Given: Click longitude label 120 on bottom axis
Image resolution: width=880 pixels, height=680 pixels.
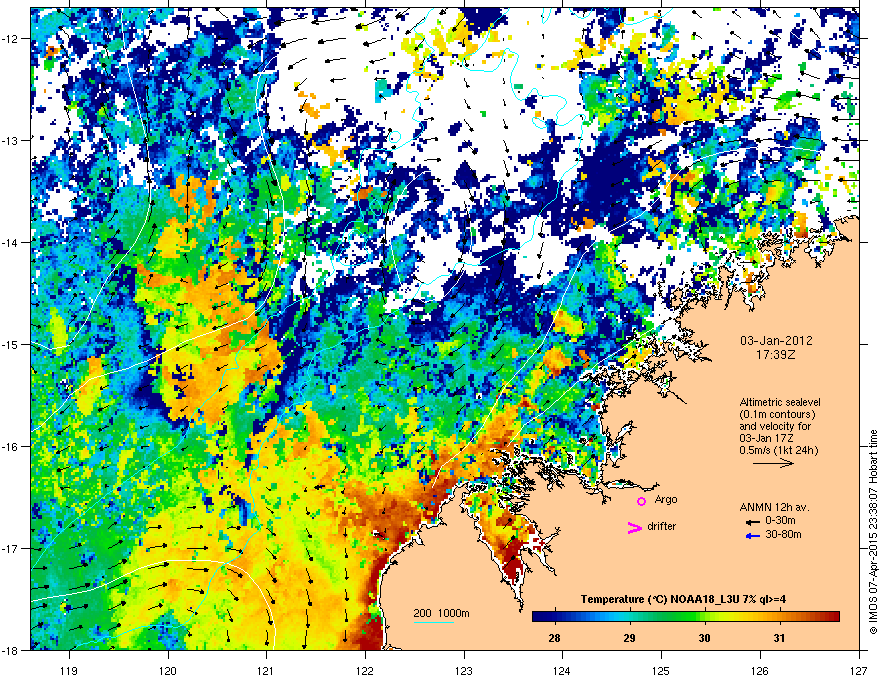Looking at the screenshot, I should pos(168,670).
